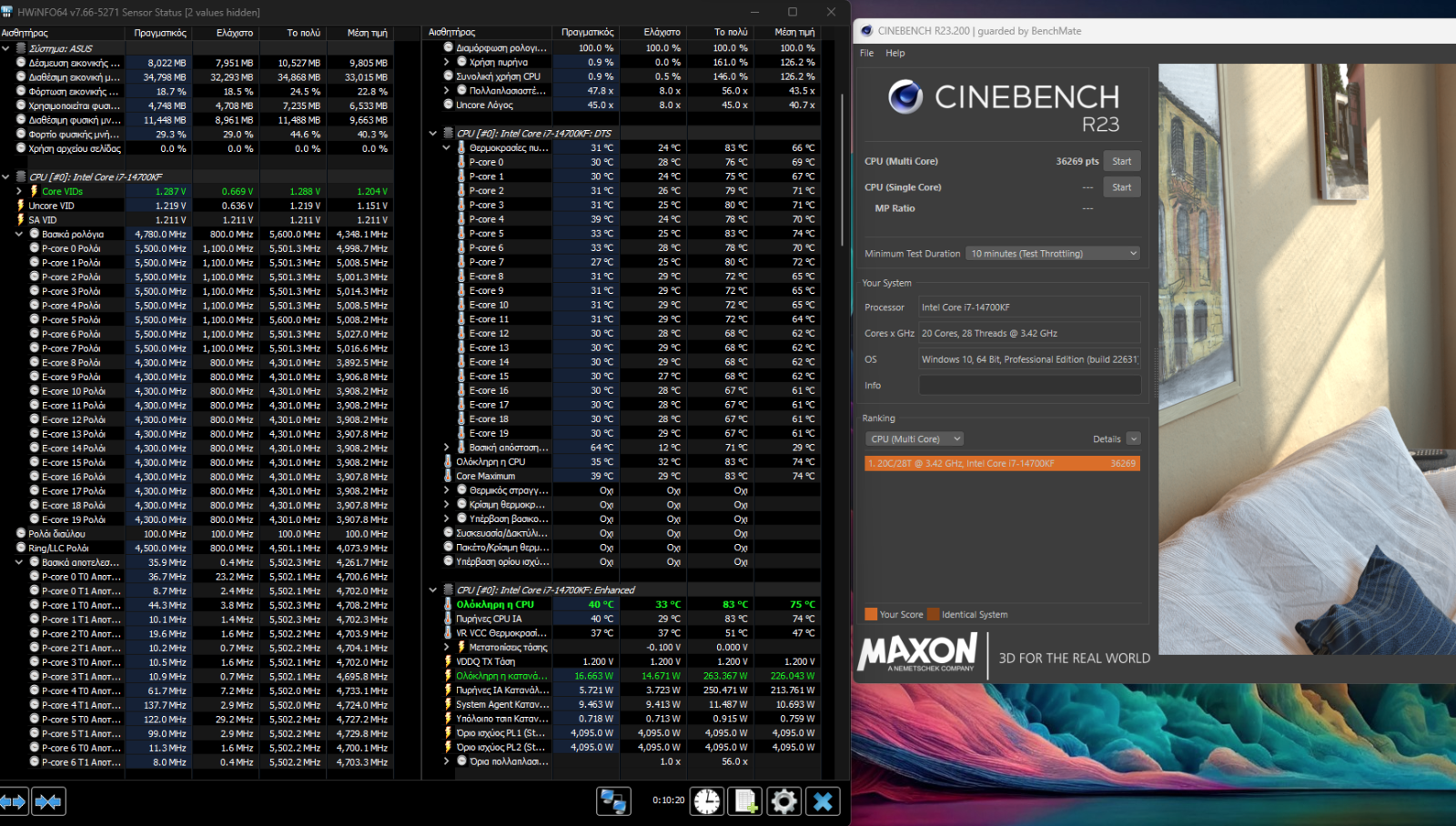1456x826 pixels.
Task: Click the E-core 19 thermometer icon
Action: point(461,433)
